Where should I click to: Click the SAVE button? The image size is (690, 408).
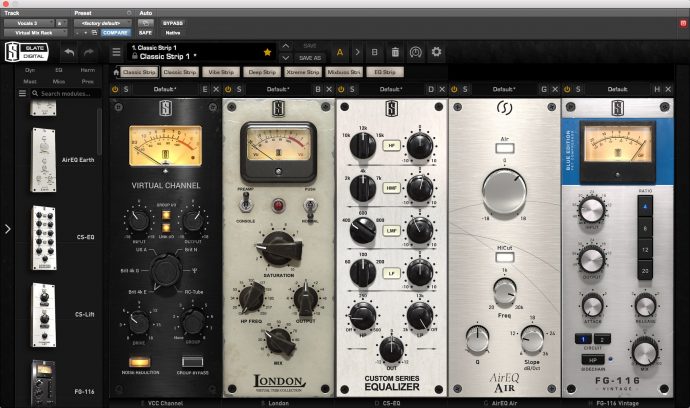(x=310, y=46)
